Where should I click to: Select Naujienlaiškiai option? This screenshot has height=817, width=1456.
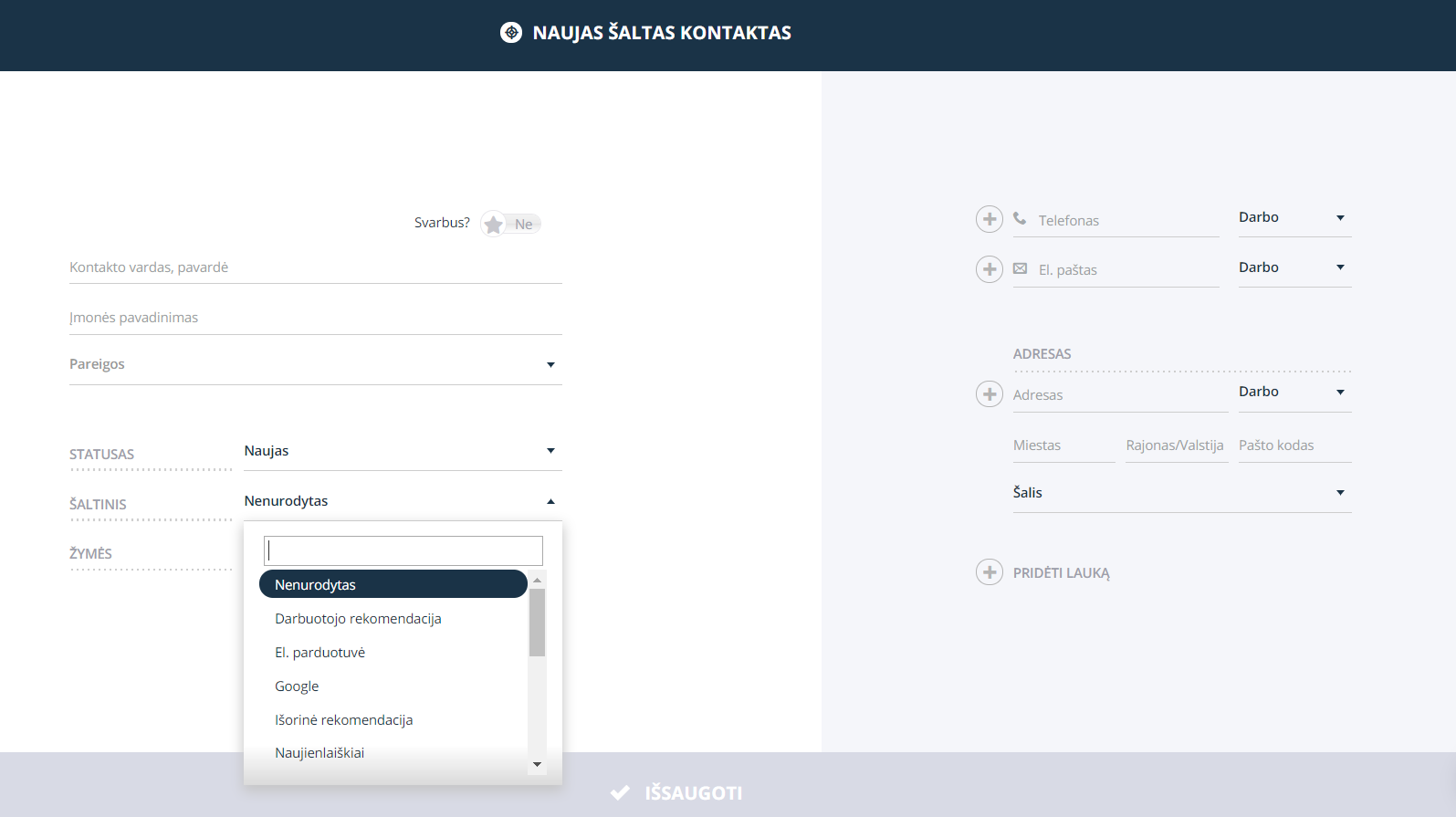pyautogui.click(x=393, y=752)
